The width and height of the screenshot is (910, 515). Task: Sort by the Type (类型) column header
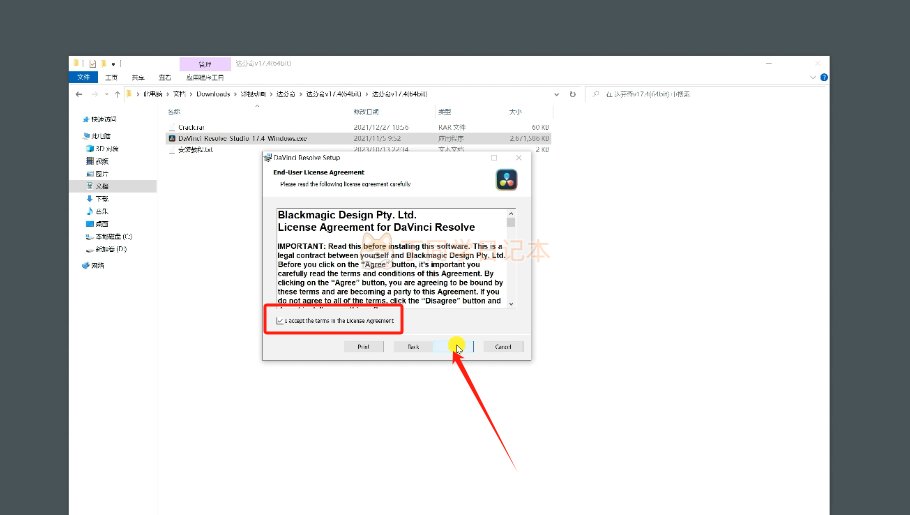point(445,111)
